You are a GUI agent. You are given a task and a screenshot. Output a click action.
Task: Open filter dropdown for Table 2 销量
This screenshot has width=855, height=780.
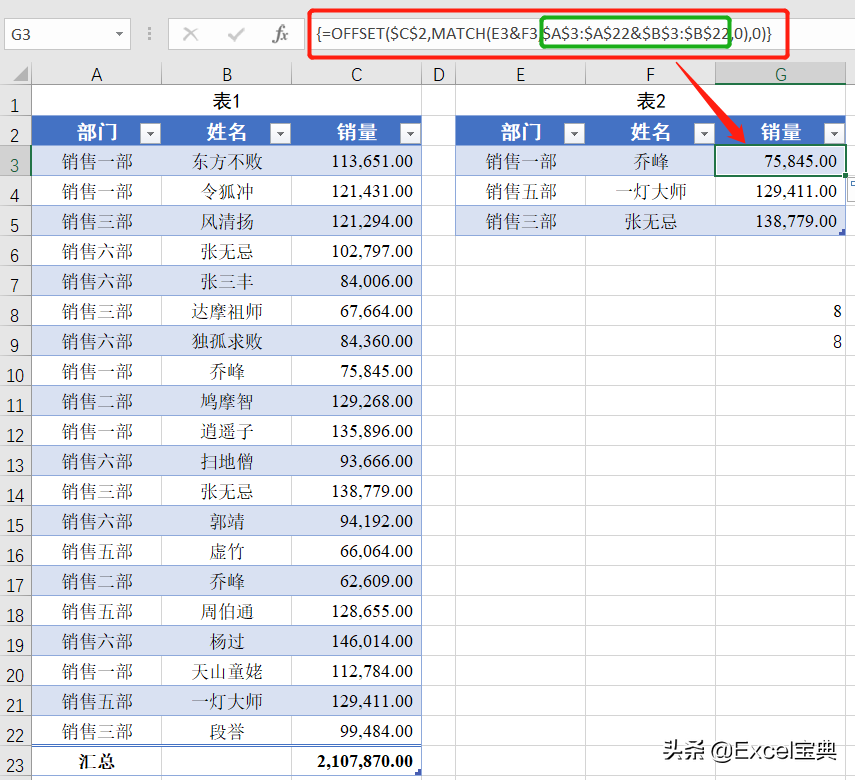click(834, 133)
